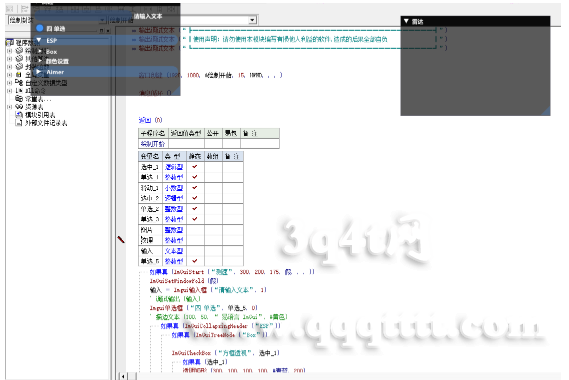Image resolution: width=569 pixels, height=380 pixels.
Task: Click the 雷达 window title bar
Action: coord(475,21)
